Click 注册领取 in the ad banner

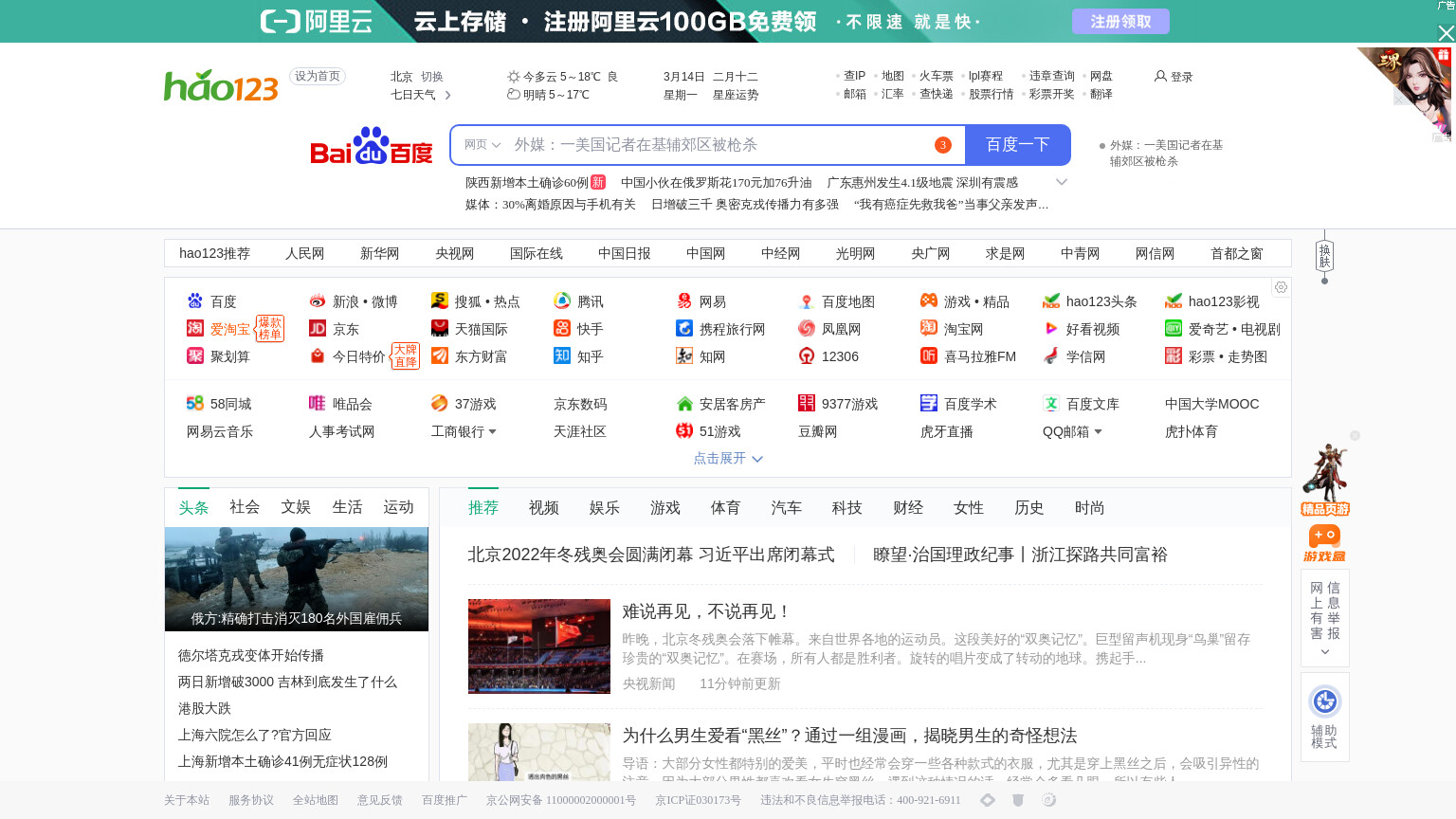click(x=1120, y=21)
